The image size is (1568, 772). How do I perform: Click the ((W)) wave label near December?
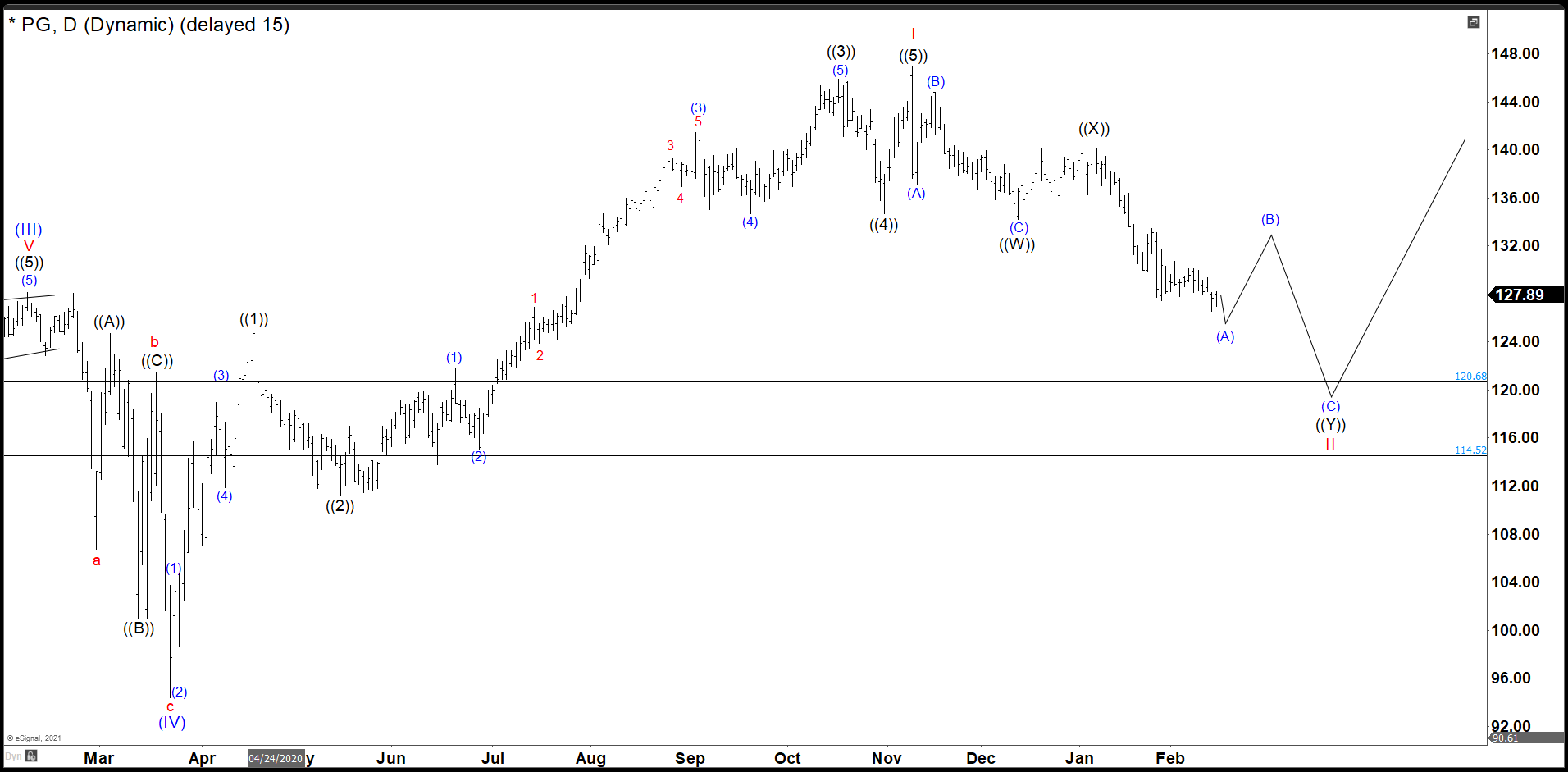pyautogui.click(x=1017, y=244)
